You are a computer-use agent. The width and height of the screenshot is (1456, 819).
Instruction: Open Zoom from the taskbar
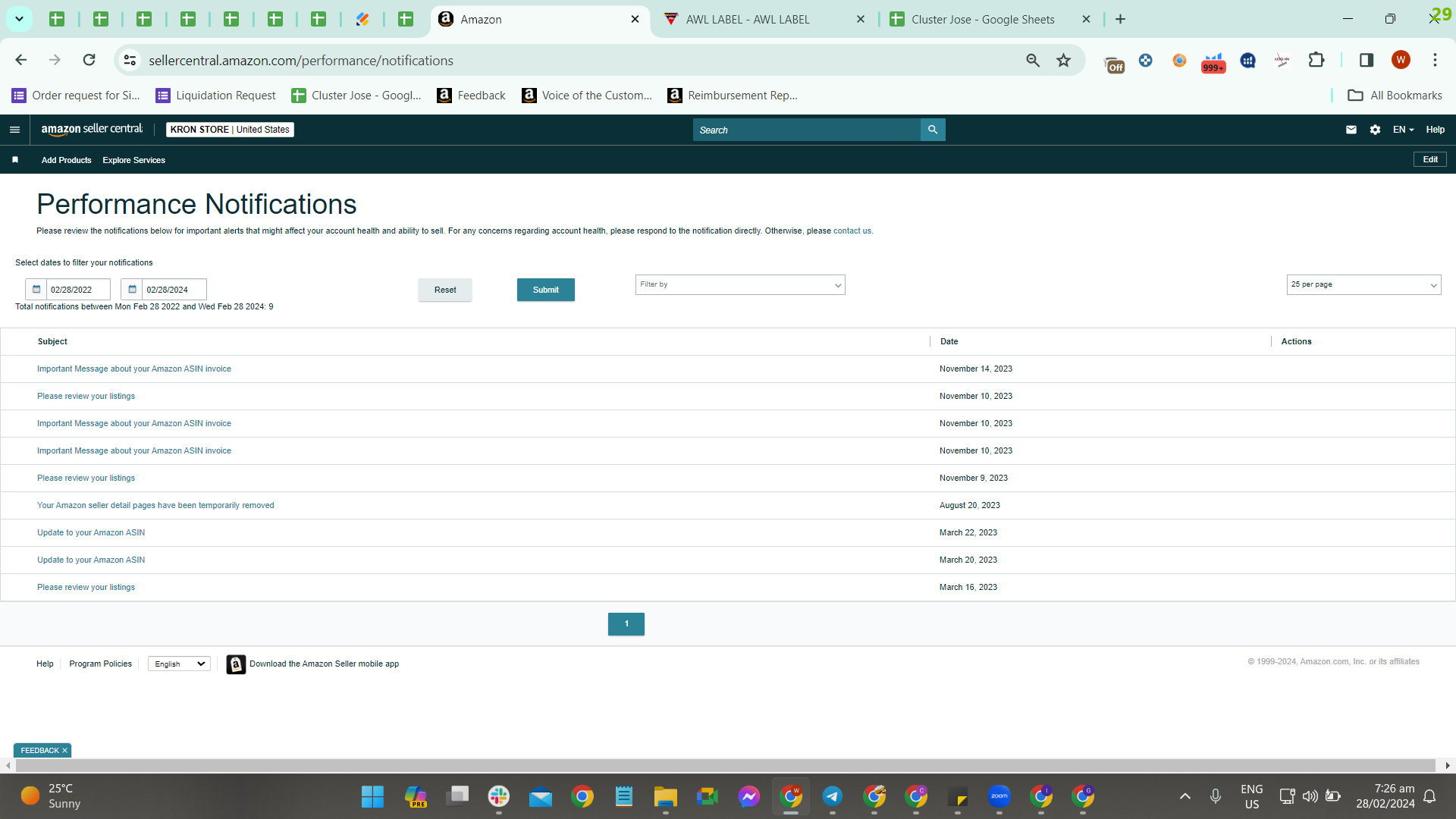pyautogui.click(x=999, y=796)
